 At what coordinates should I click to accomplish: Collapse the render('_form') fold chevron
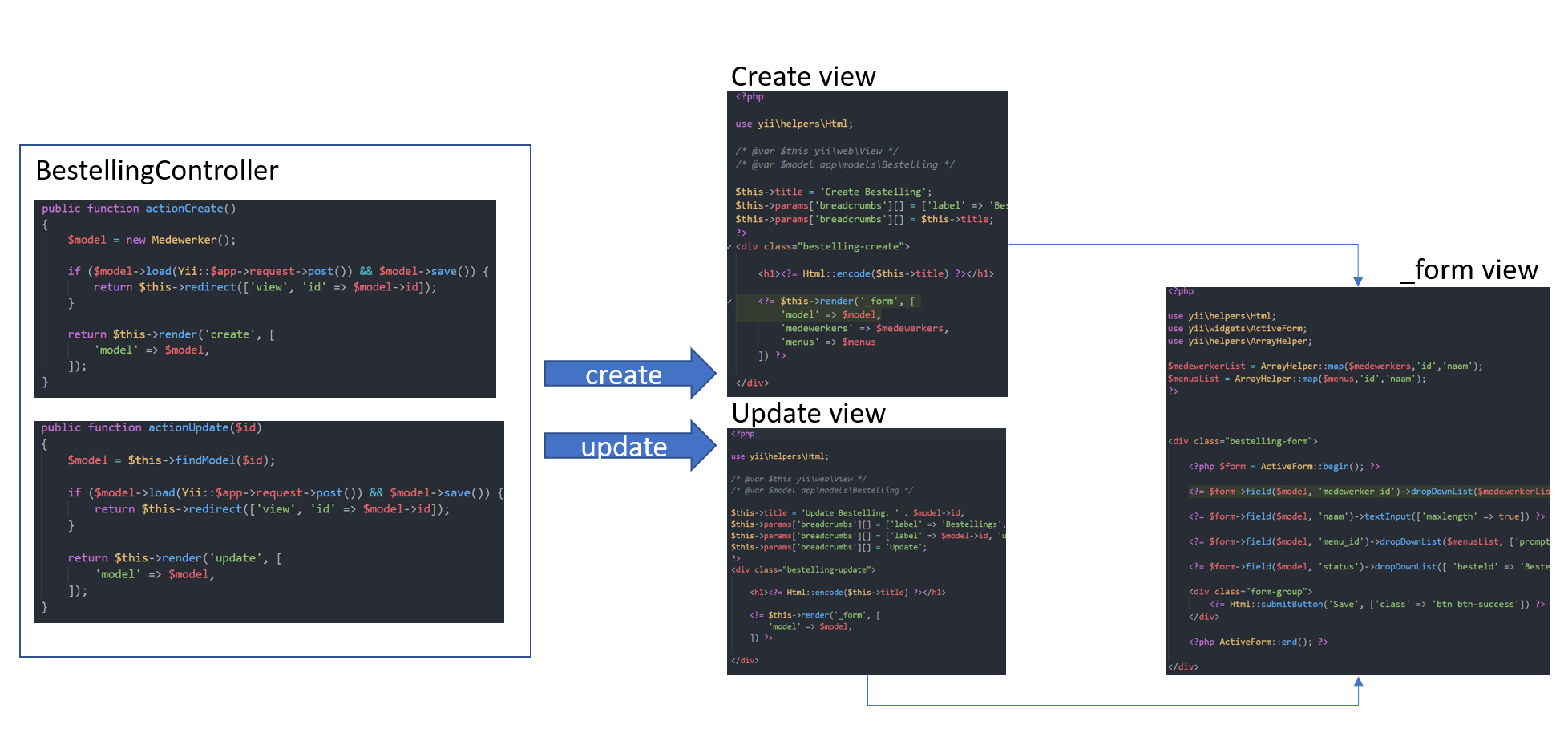click(x=729, y=302)
